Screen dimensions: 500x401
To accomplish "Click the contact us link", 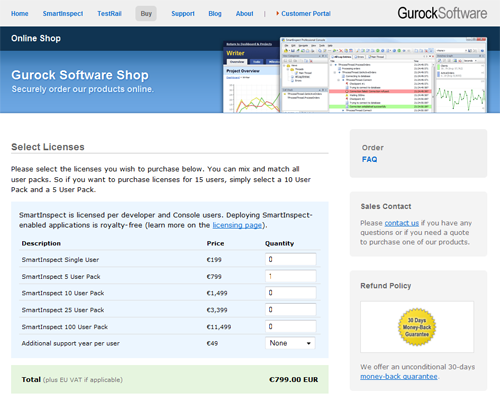I will coord(401,223).
